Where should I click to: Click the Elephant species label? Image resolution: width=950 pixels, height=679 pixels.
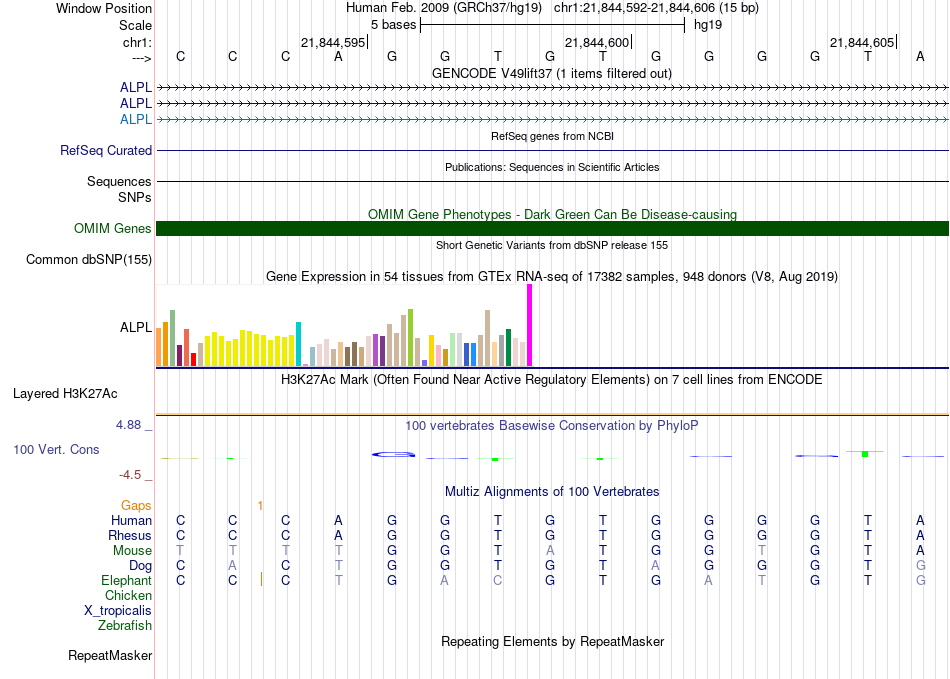126,581
